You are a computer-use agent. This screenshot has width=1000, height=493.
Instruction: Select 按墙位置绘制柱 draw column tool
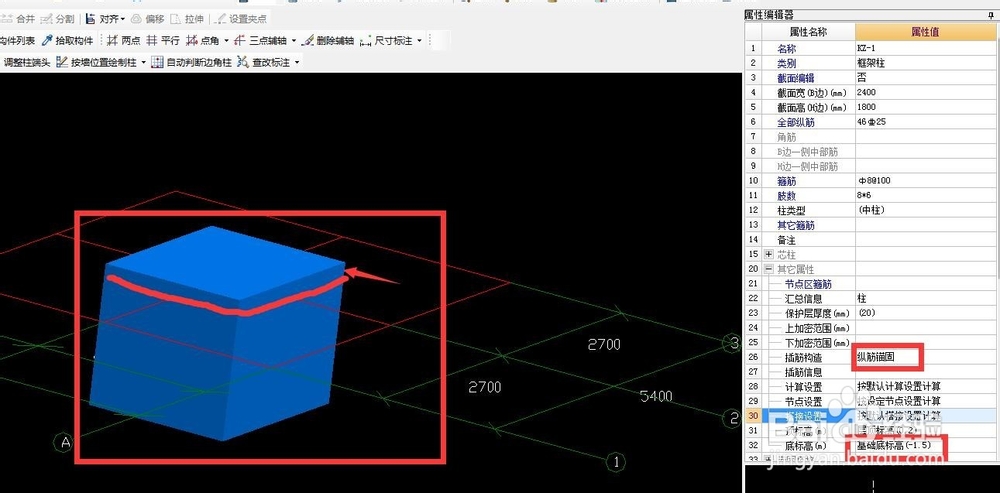(x=96, y=63)
